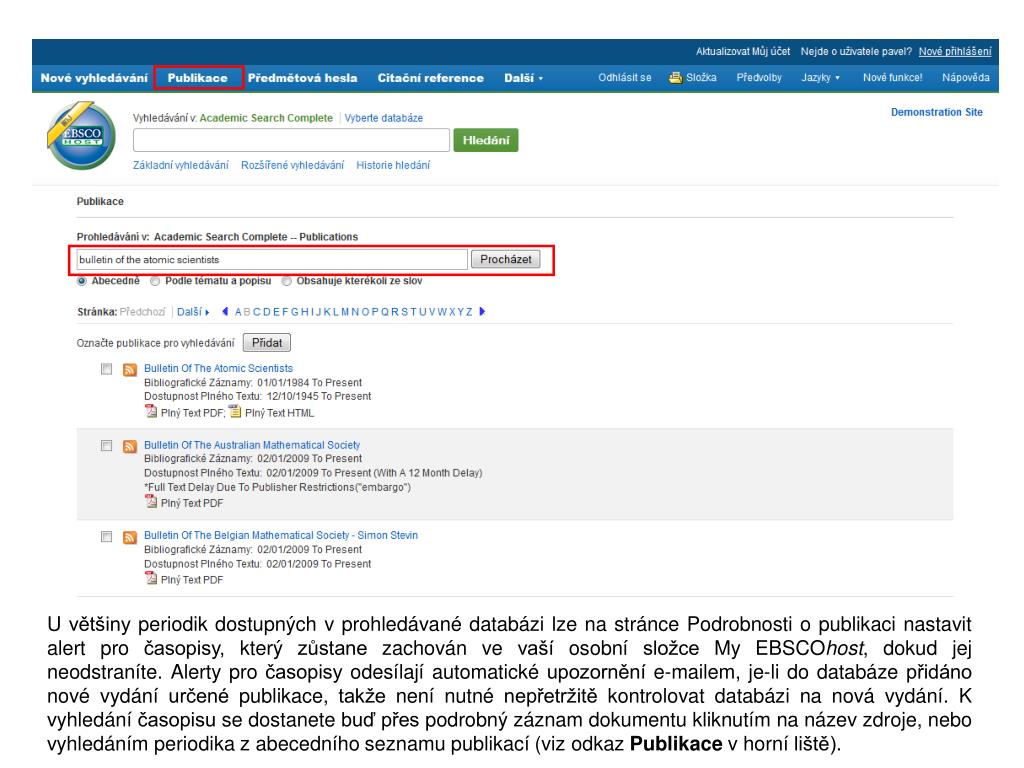Tick checkbox for Bulletin Of The Australian Mathematical Society
This screenshot has height=768, width=1024.
coord(106,445)
